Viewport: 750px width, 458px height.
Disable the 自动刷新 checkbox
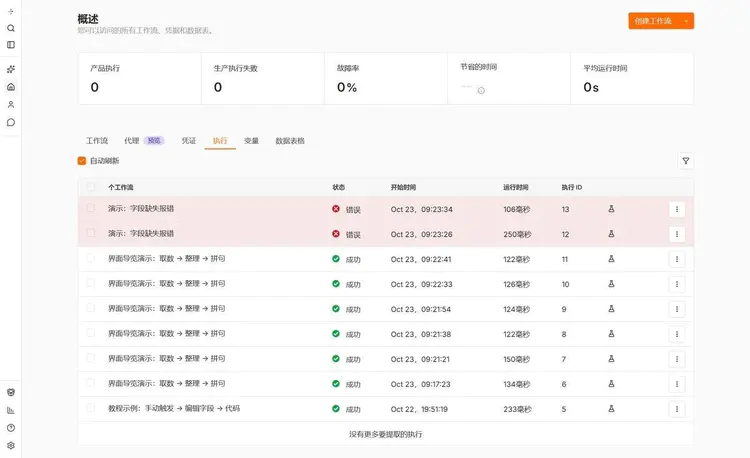82,161
